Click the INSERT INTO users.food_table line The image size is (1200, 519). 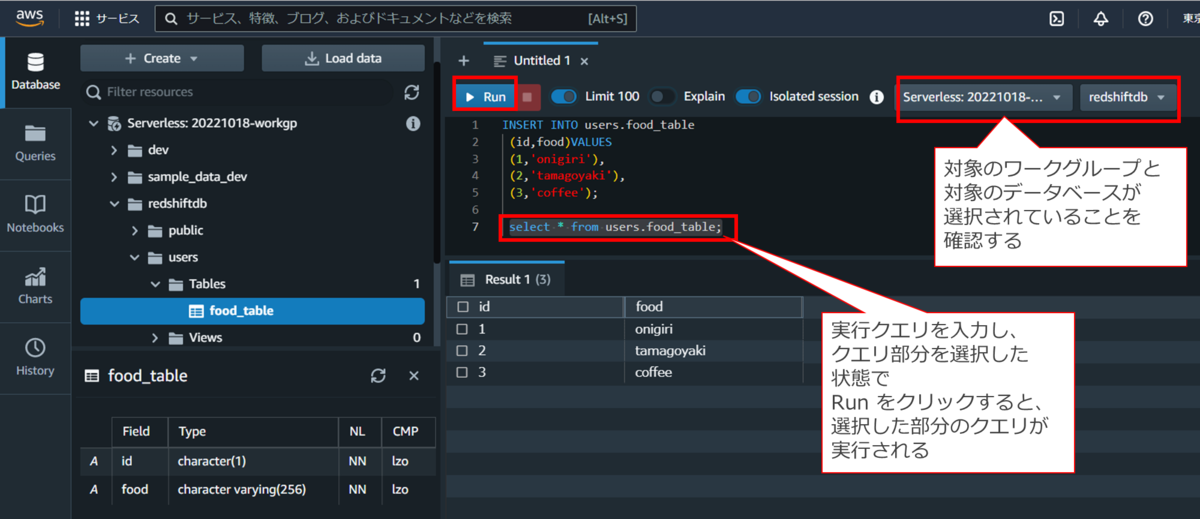point(598,125)
